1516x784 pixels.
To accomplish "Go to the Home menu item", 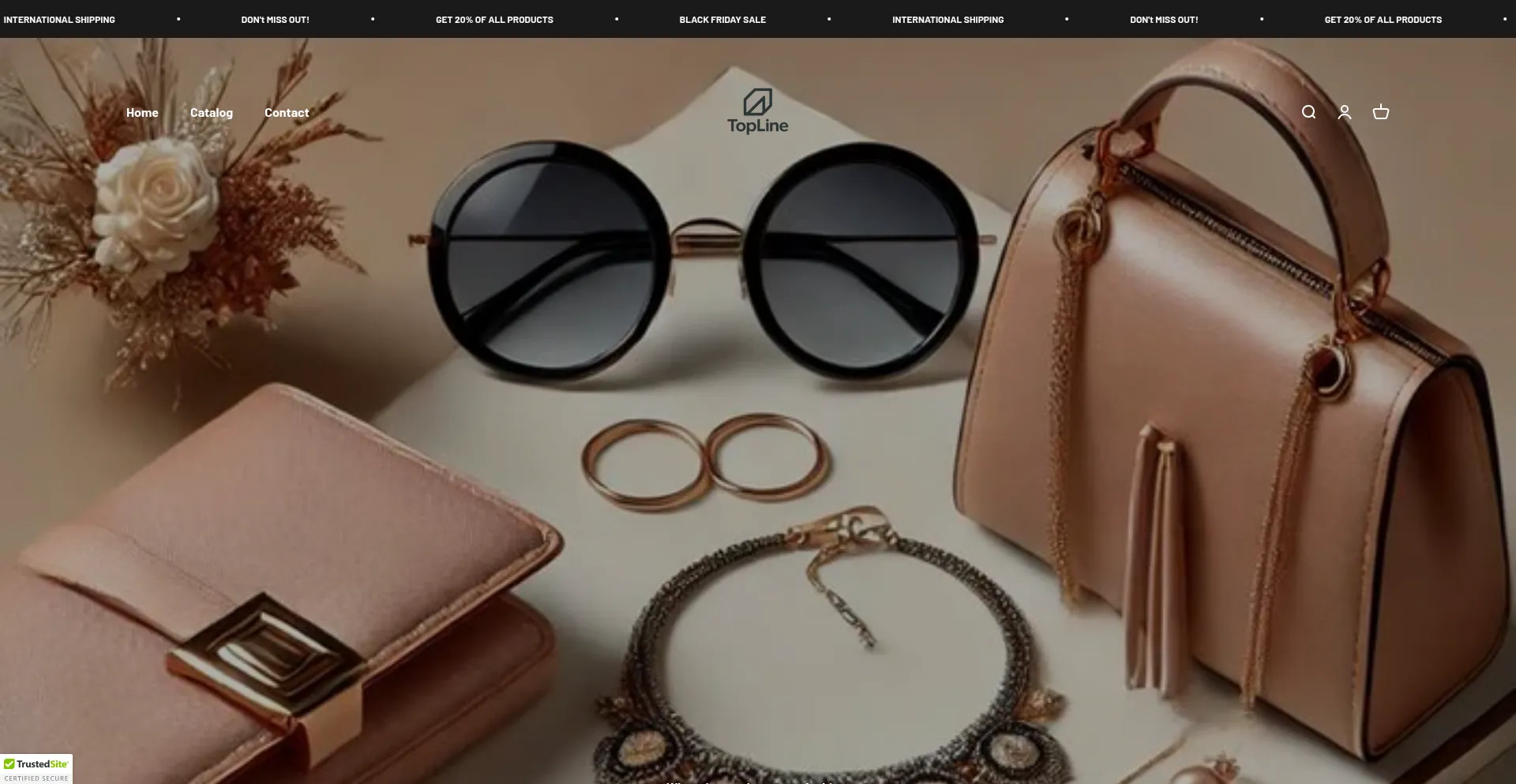I will coord(142,113).
